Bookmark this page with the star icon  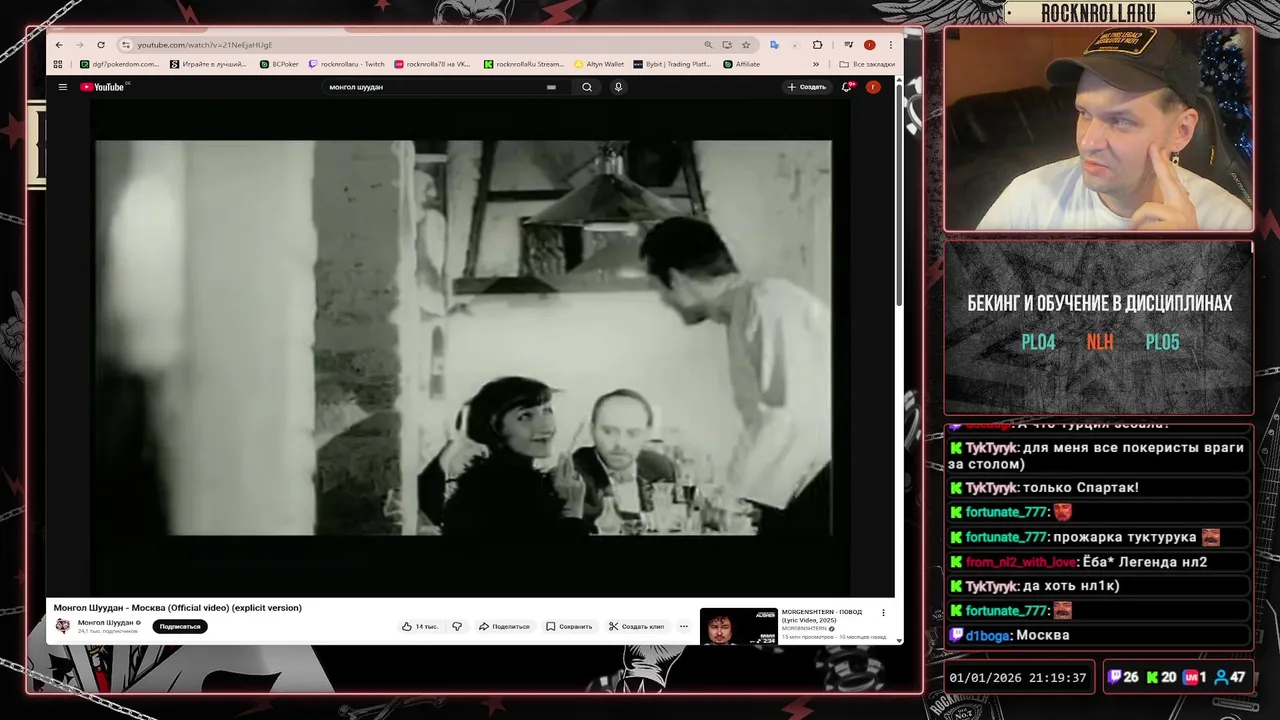[x=746, y=45]
